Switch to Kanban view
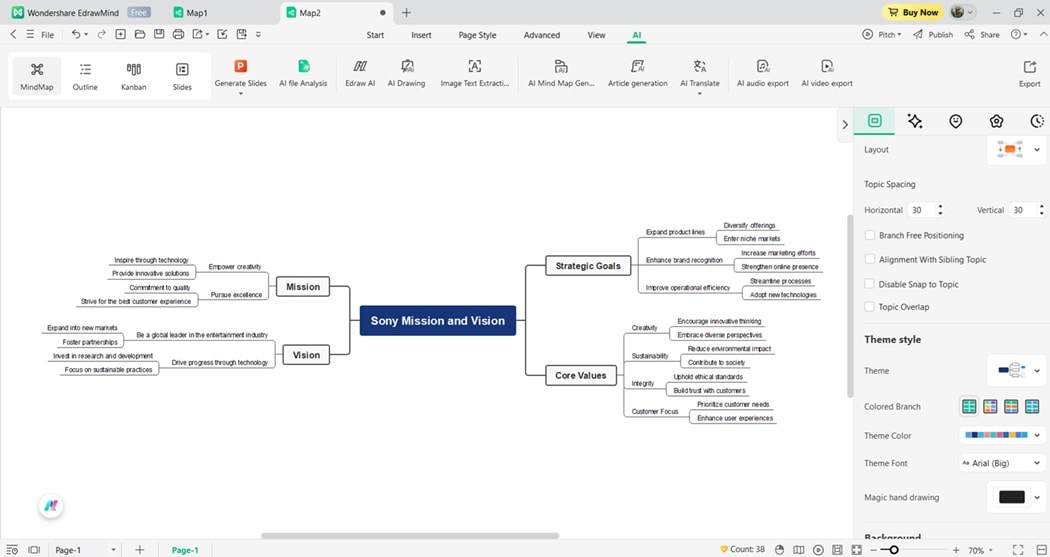Viewport: 1050px width, 557px height. coord(133,76)
